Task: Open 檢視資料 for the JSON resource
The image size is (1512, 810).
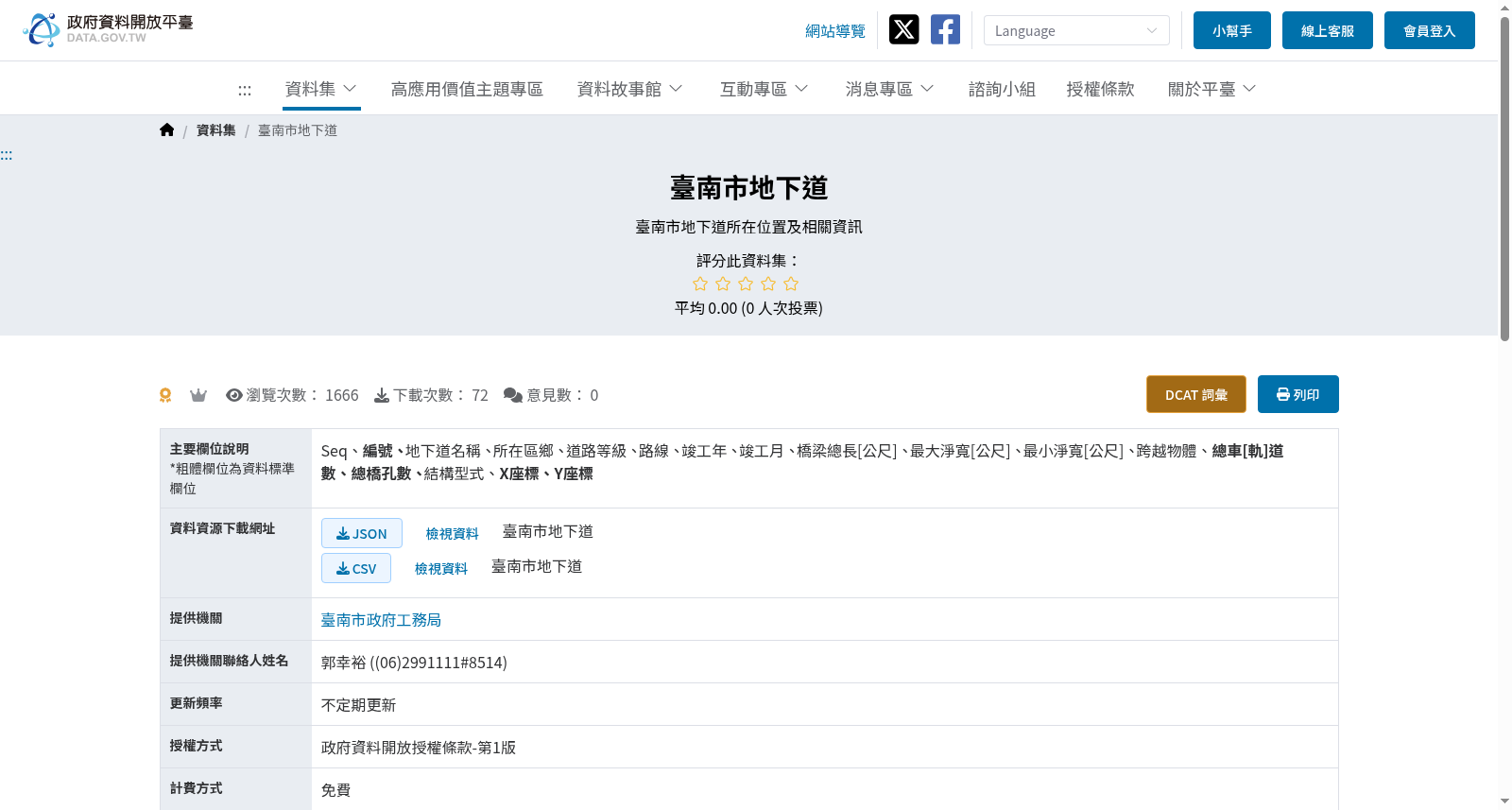Action: (453, 534)
